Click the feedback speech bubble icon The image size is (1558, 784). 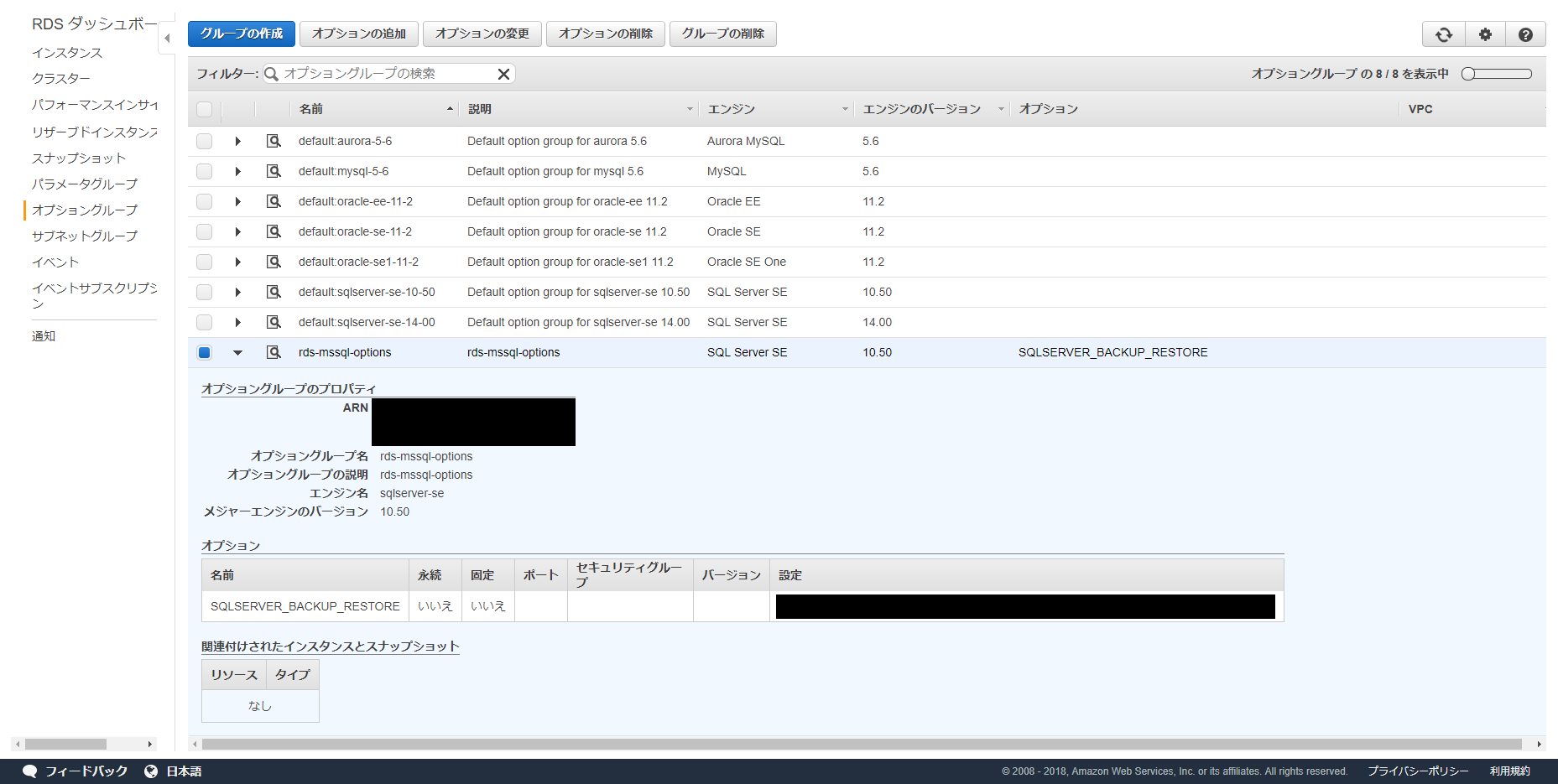[30, 771]
